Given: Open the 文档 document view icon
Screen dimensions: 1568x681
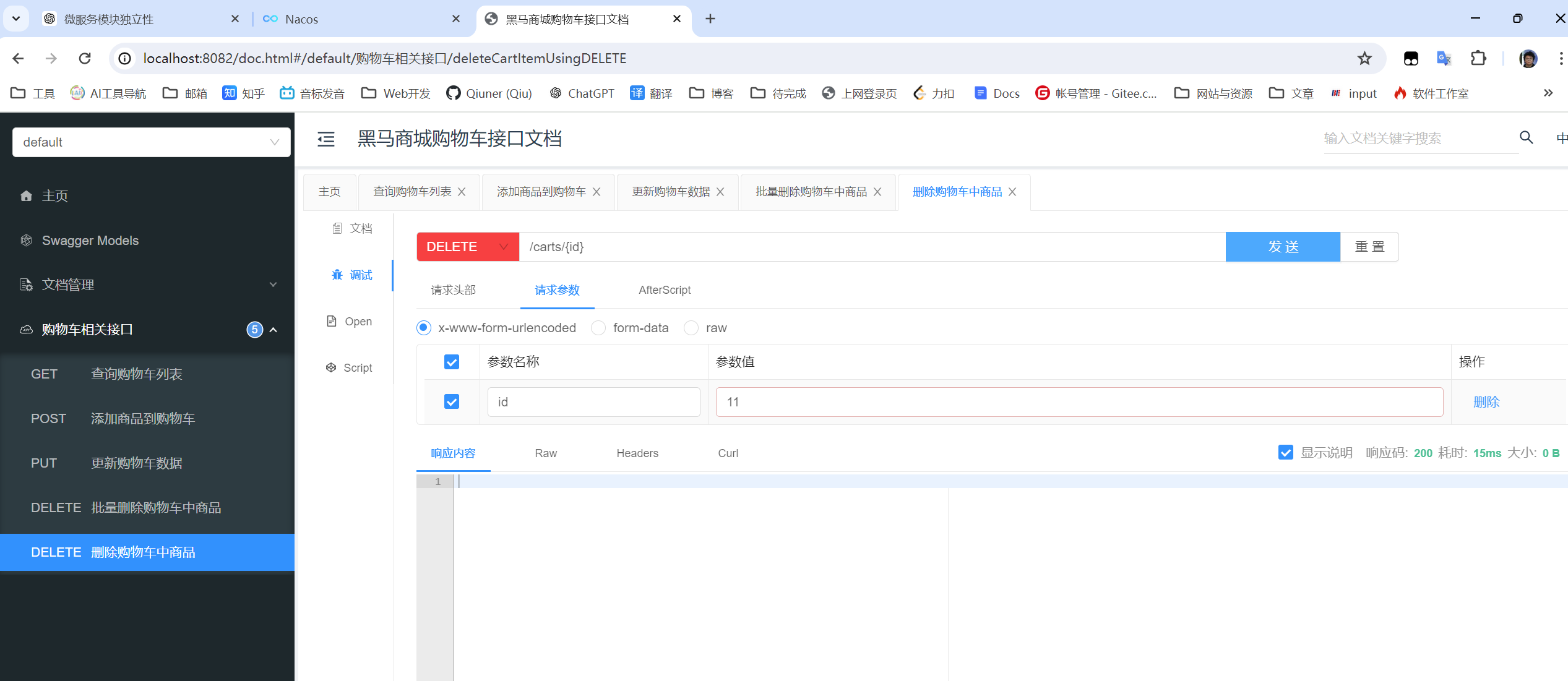Looking at the screenshot, I should 337,228.
